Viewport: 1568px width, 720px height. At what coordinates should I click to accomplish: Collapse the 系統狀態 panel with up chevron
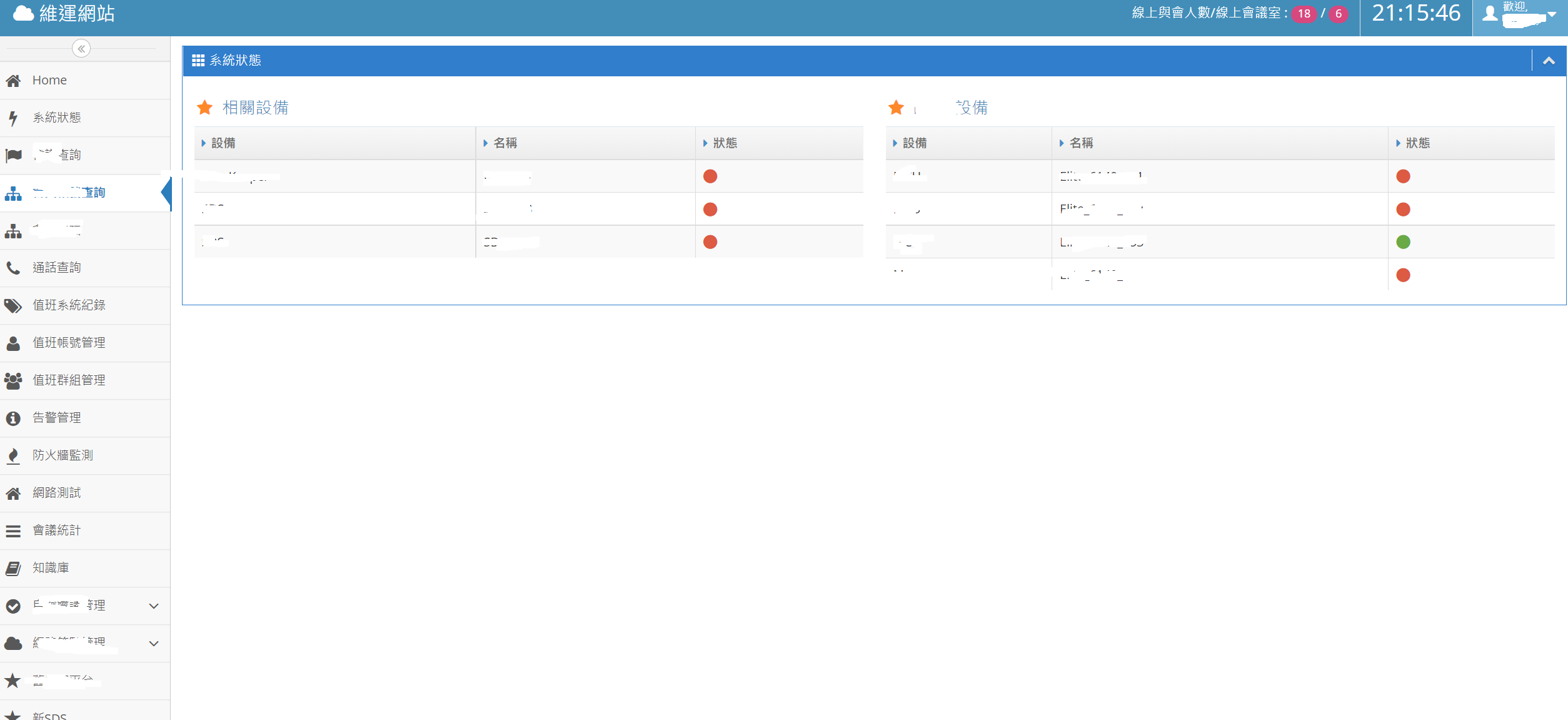pos(1549,61)
